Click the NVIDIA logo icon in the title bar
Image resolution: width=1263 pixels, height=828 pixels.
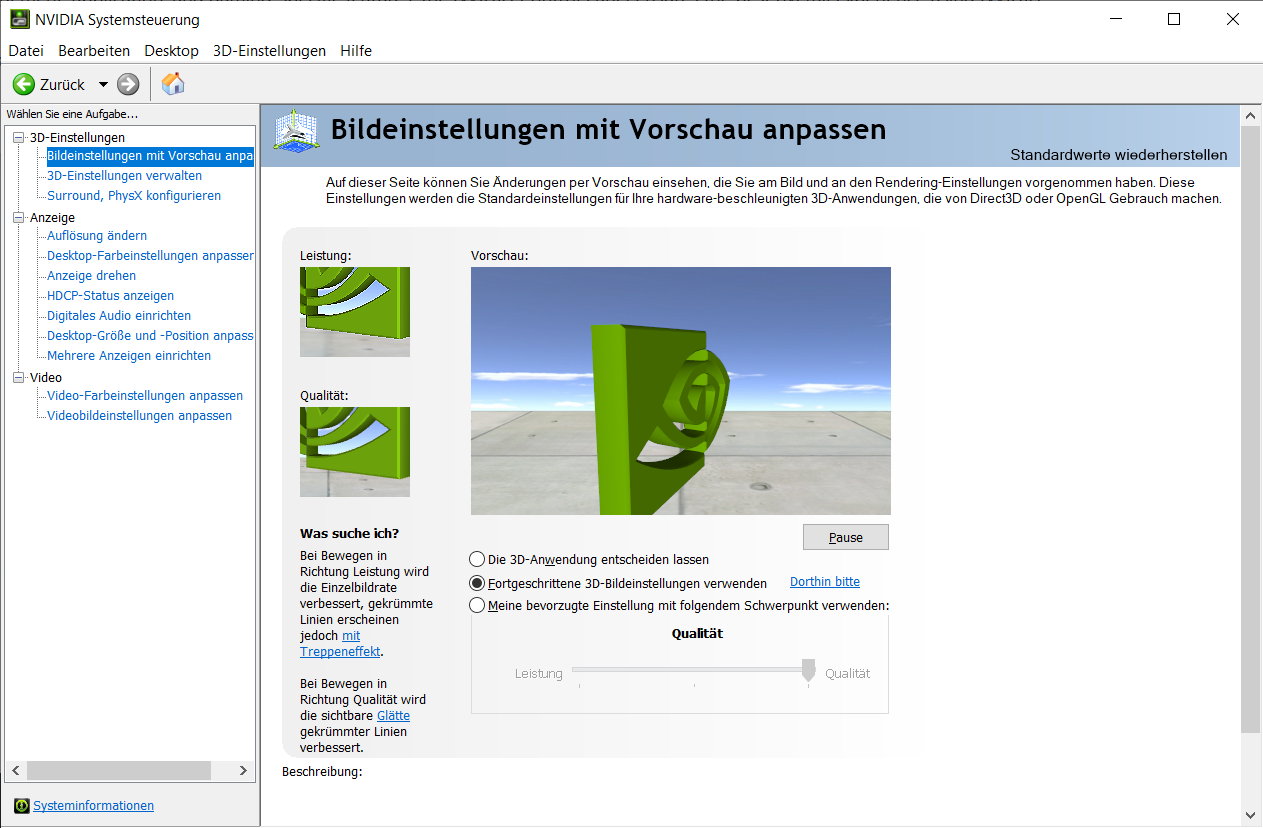pyautogui.click(x=19, y=19)
